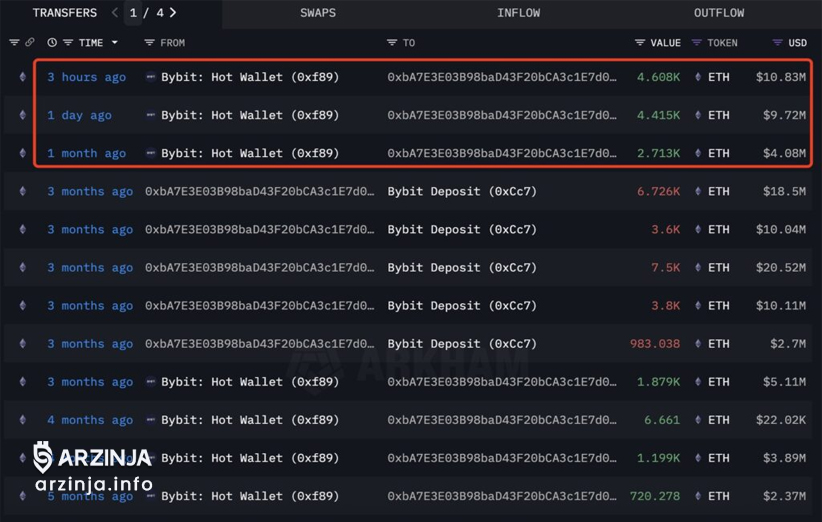Click Bybit Hot Wallet in $22.02K row
822x522 pixels.
(250, 420)
